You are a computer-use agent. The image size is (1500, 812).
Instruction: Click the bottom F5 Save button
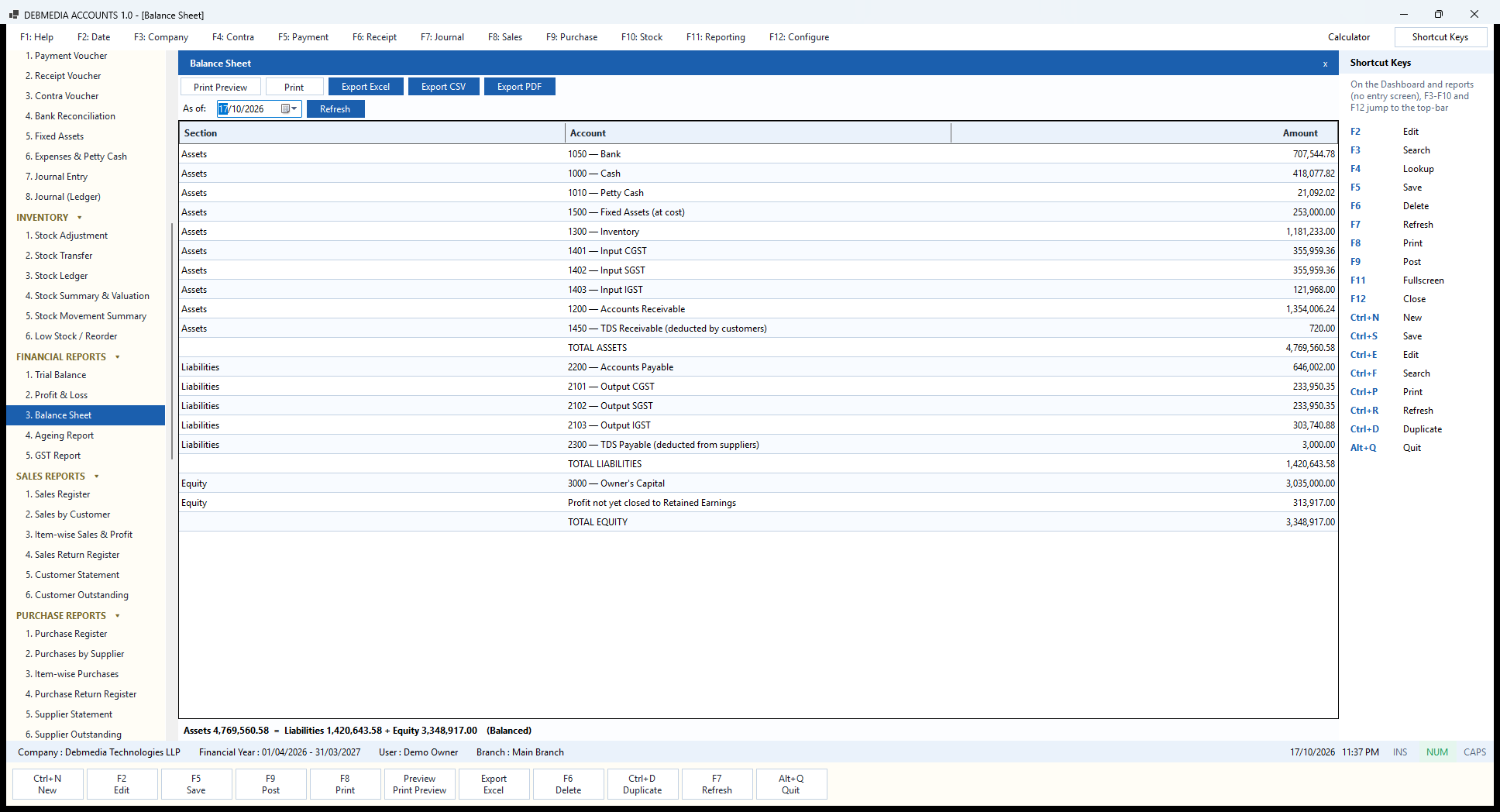pos(196,784)
